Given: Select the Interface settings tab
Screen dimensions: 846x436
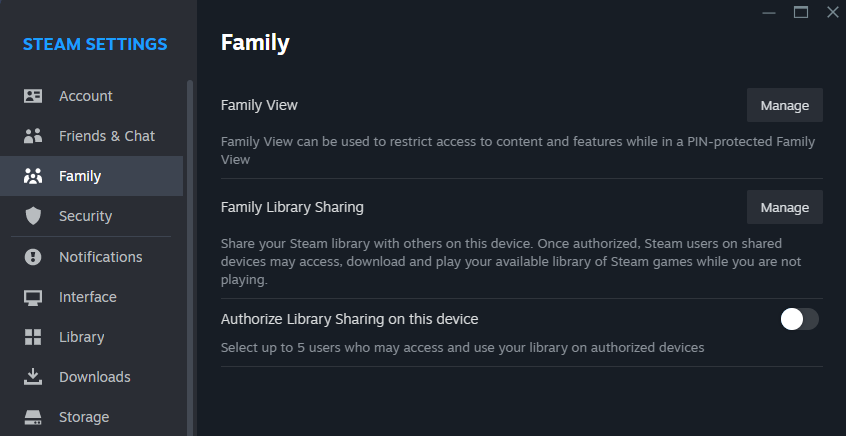Looking at the screenshot, I should click(x=88, y=297).
